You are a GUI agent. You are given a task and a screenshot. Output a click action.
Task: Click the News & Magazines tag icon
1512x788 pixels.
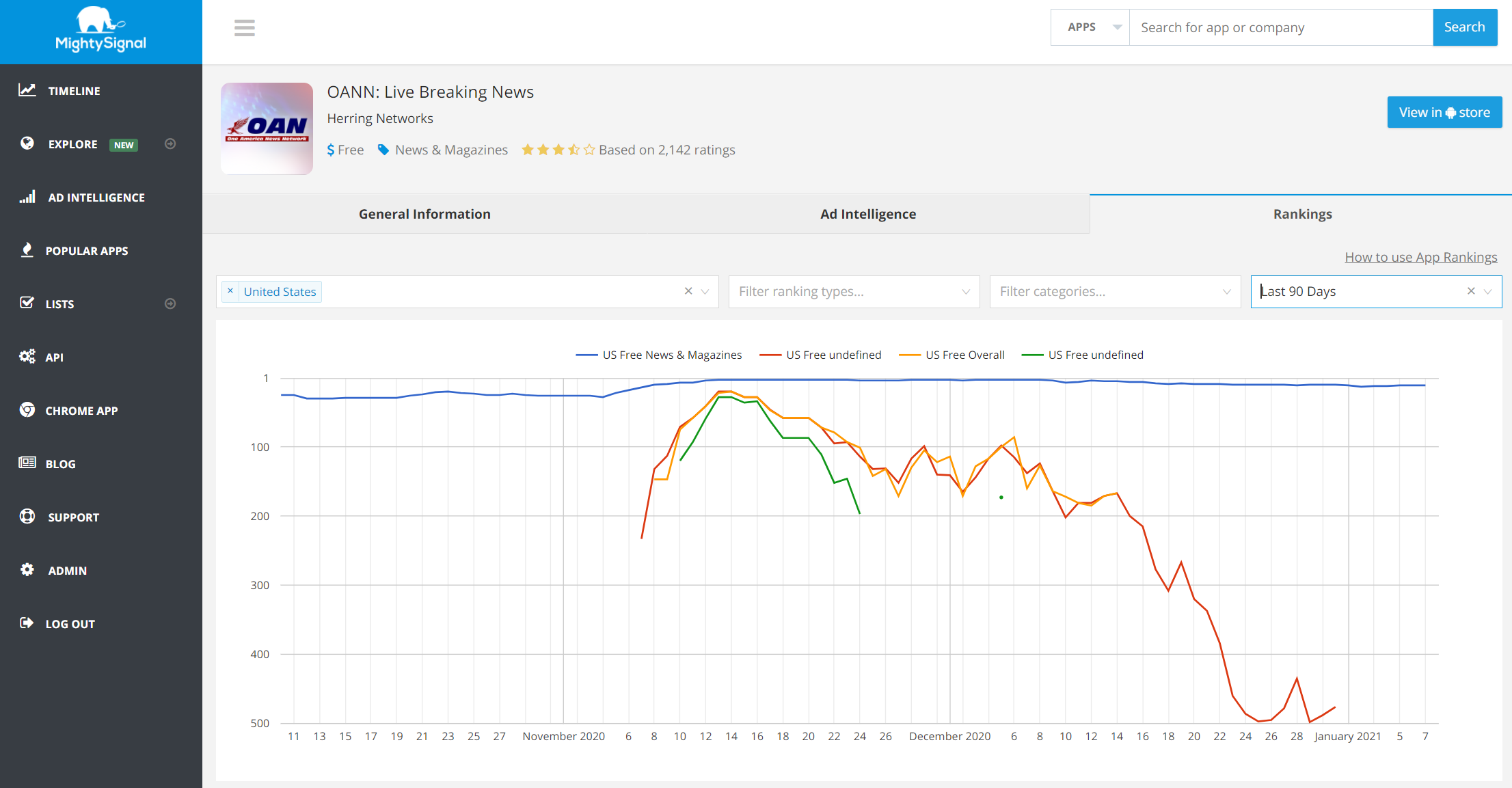pos(383,150)
